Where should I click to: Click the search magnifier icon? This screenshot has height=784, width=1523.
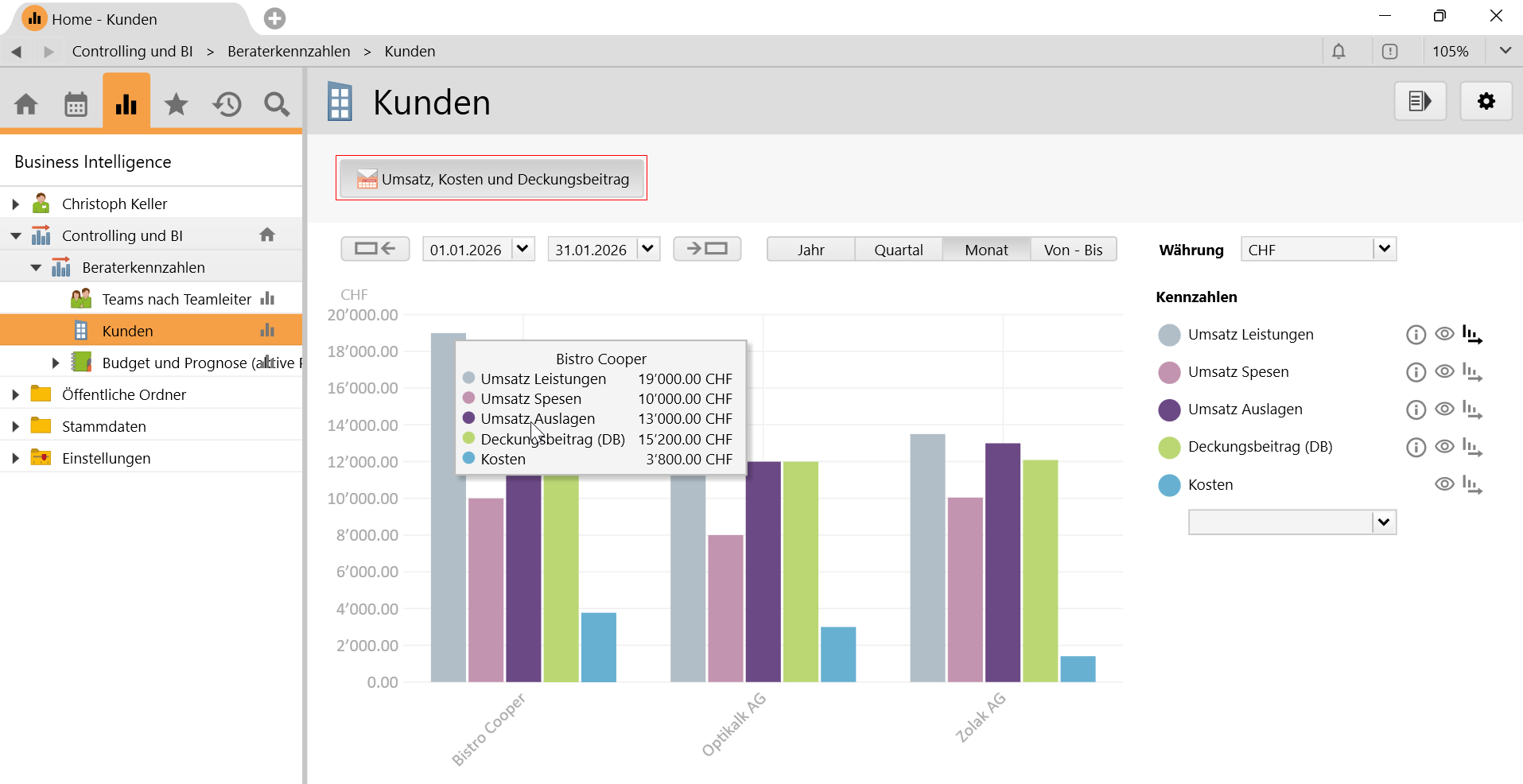[277, 104]
